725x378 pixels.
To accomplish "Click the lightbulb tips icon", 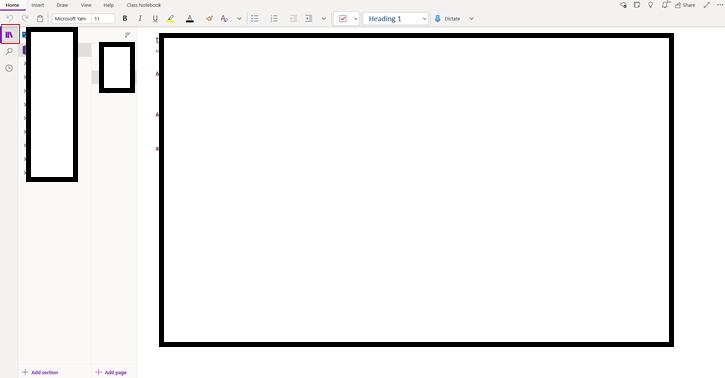I will (x=650, y=5).
